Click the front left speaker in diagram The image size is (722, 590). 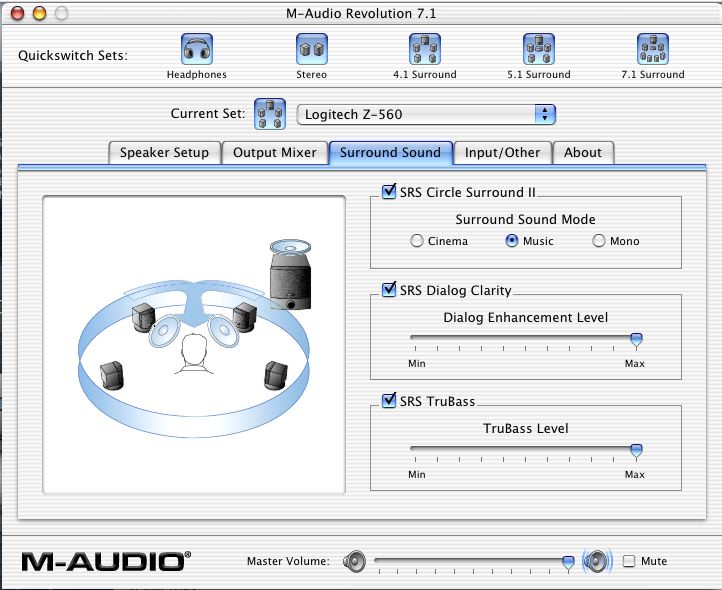pos(143,317)
